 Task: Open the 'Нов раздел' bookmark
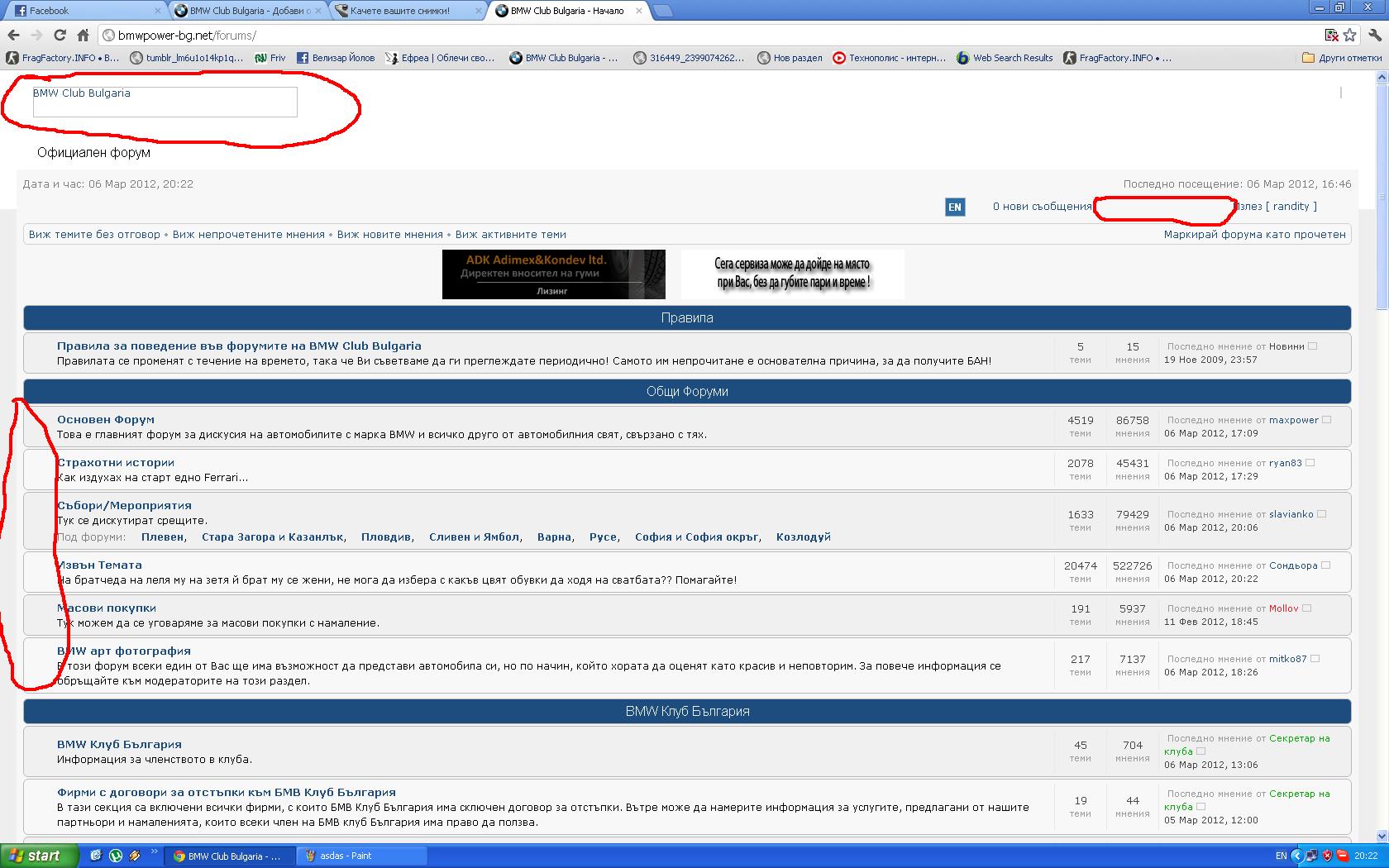point(790,58)
